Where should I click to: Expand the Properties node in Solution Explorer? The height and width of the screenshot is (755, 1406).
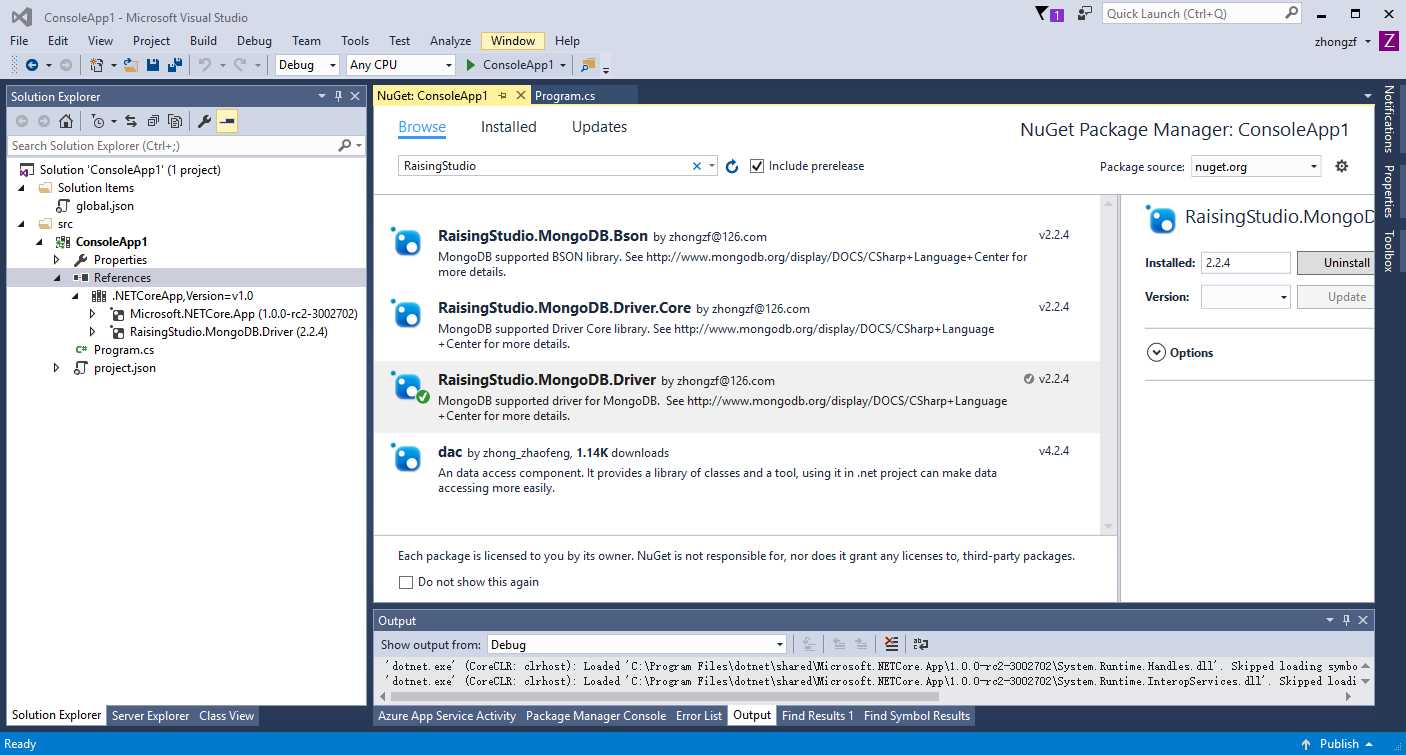click(57, 260)
